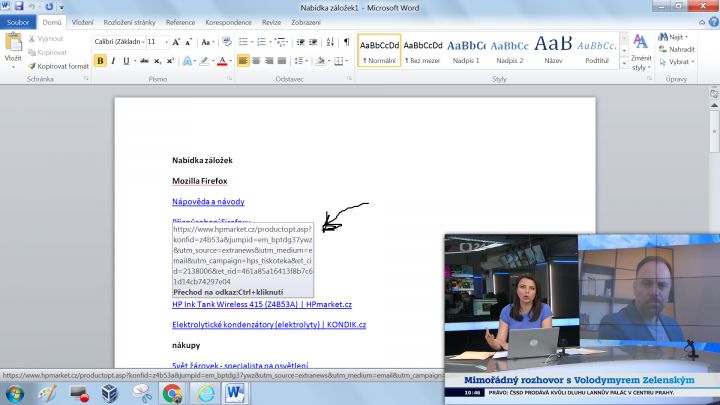
Task: Open Change Case (Aa) dropdown
Action: point(208,42)
